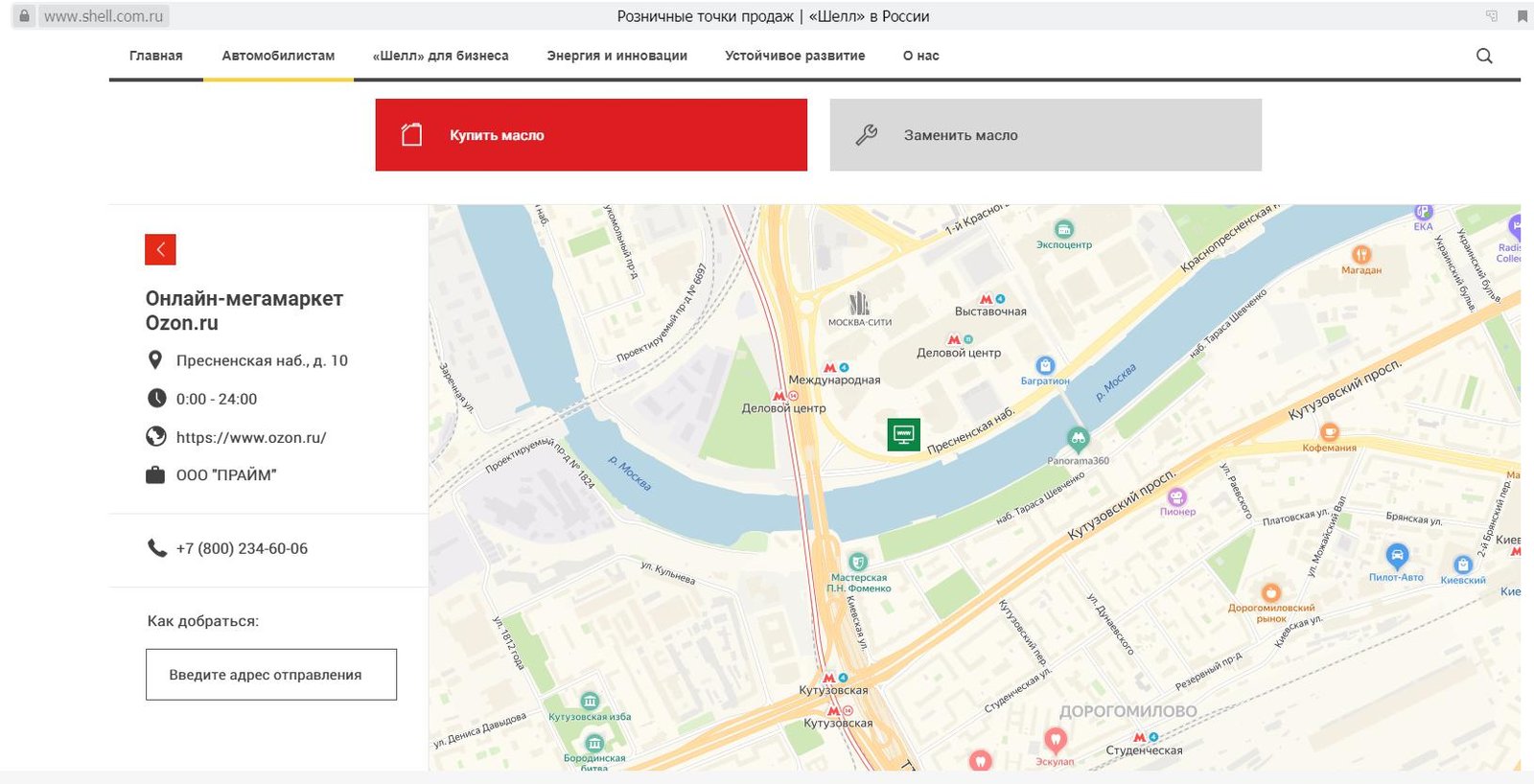Image resolution: width=1534 pixels, height=784 pixels.
Task: Click the Кутузовская изба museum icon
Action: (x=590, y=701)
